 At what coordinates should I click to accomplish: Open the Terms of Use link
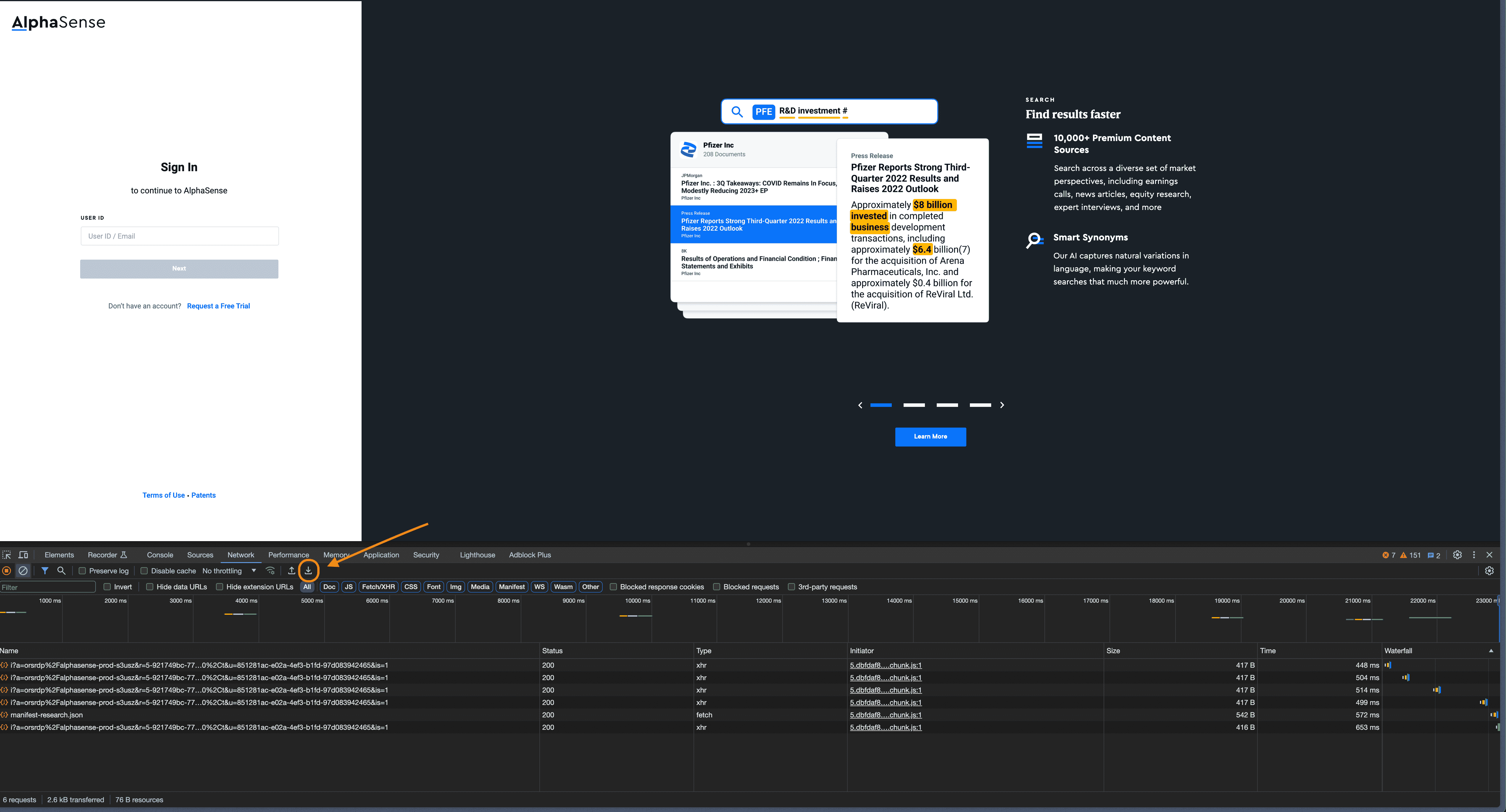point(163,495)
